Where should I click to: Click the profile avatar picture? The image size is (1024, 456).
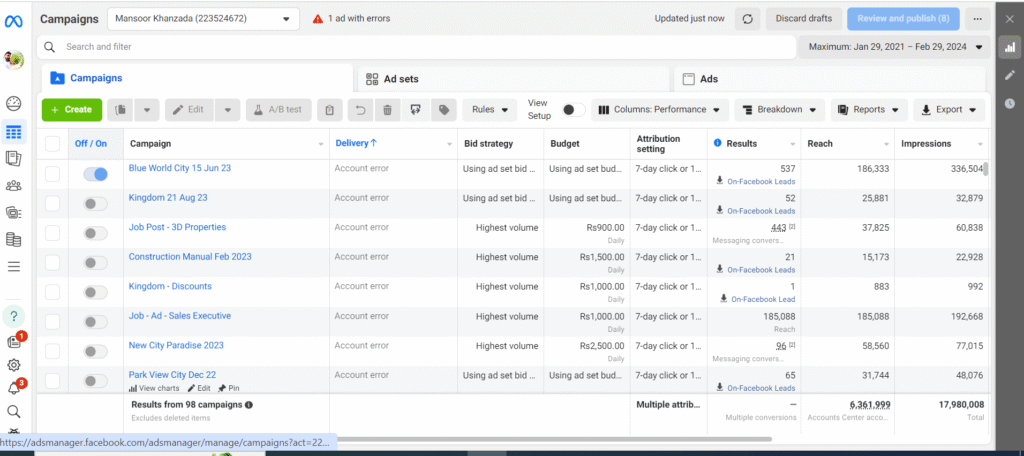point(14,59)
